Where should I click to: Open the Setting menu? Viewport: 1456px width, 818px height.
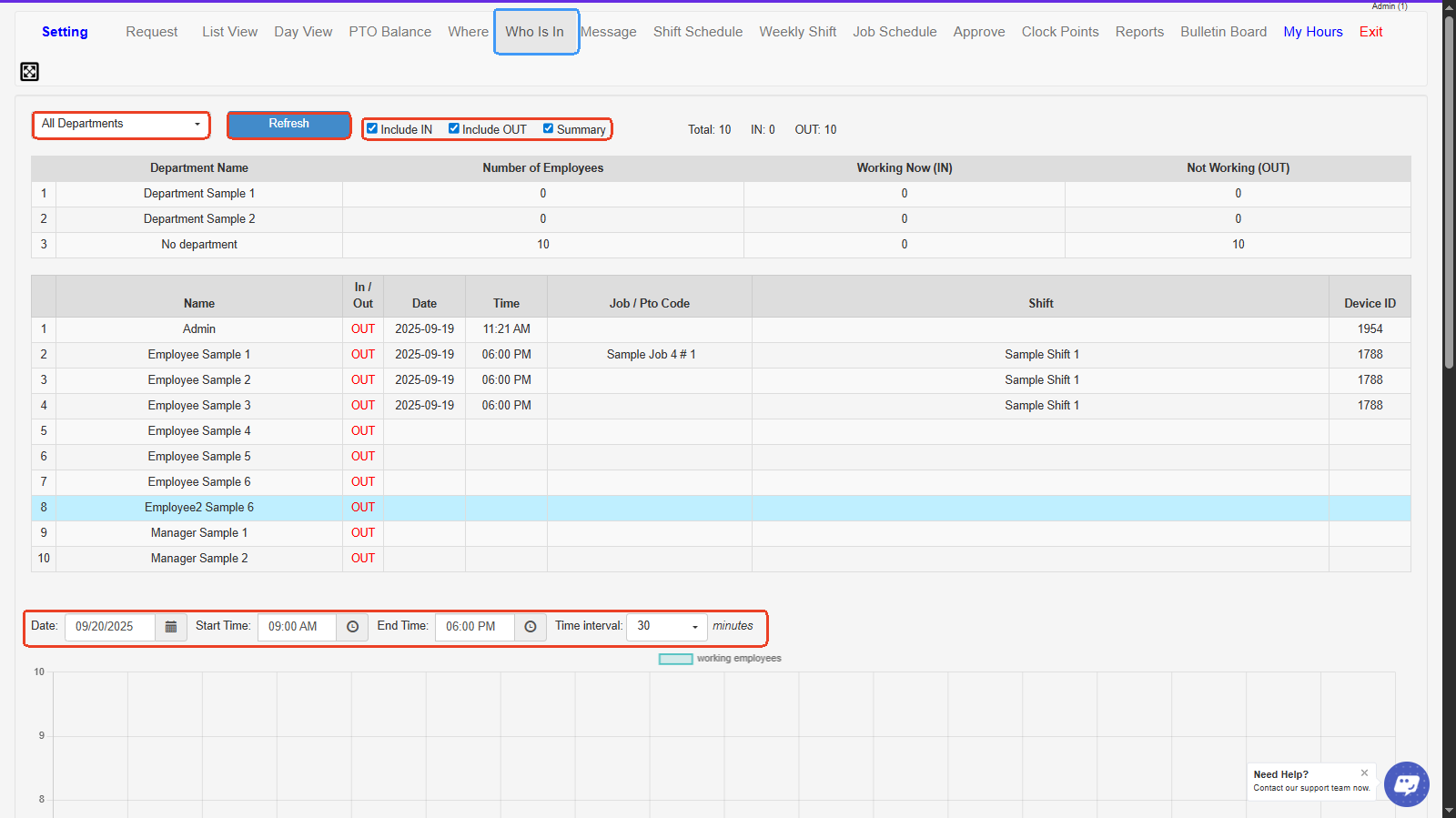pyautogui.click(x=65, y=32)
